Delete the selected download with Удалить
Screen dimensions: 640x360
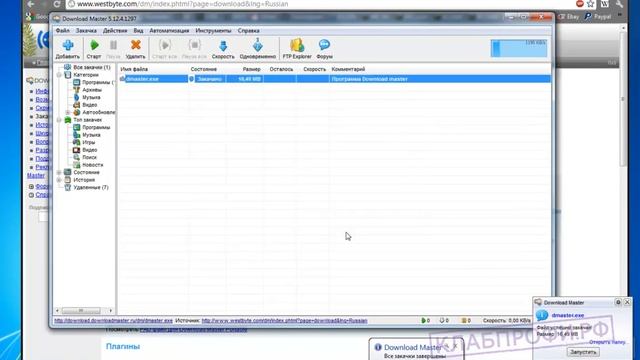point(136,49)
